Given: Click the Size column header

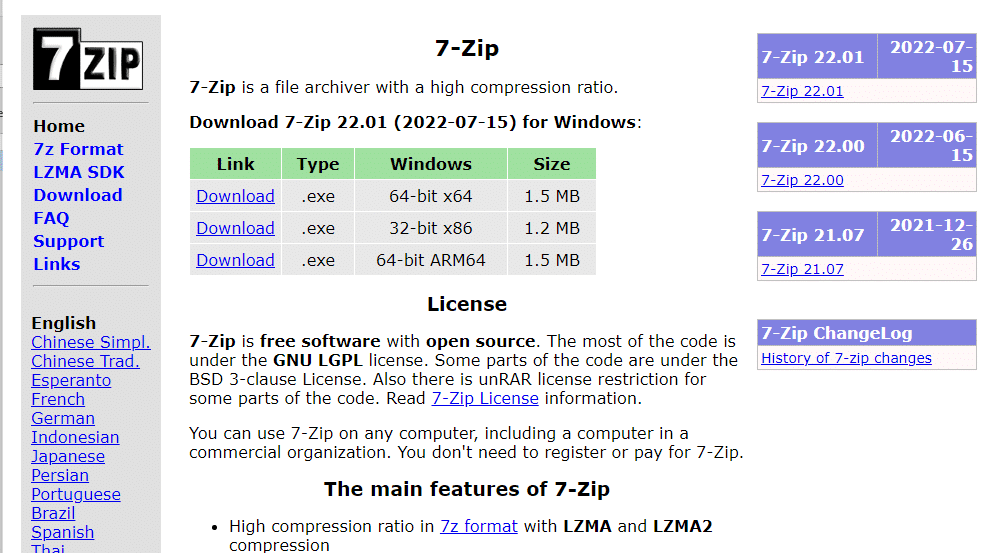Looking at the screenshot, I should click(x=552, y=164).
